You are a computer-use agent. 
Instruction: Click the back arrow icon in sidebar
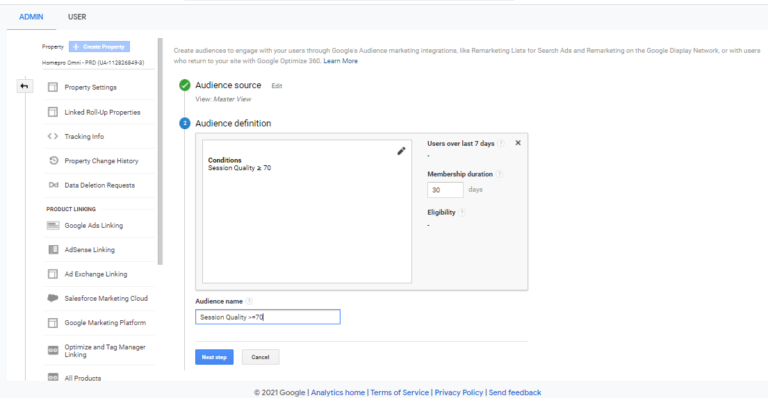point(24,86)
